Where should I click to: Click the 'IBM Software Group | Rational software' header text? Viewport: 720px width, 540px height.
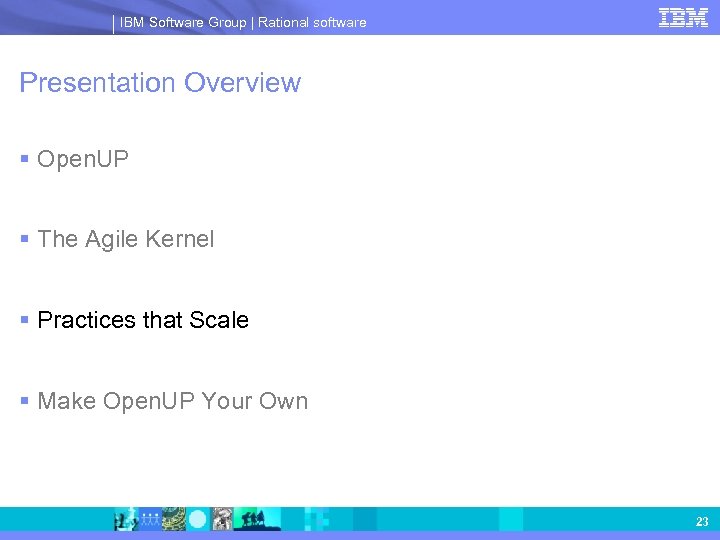[x=243, y=22]
